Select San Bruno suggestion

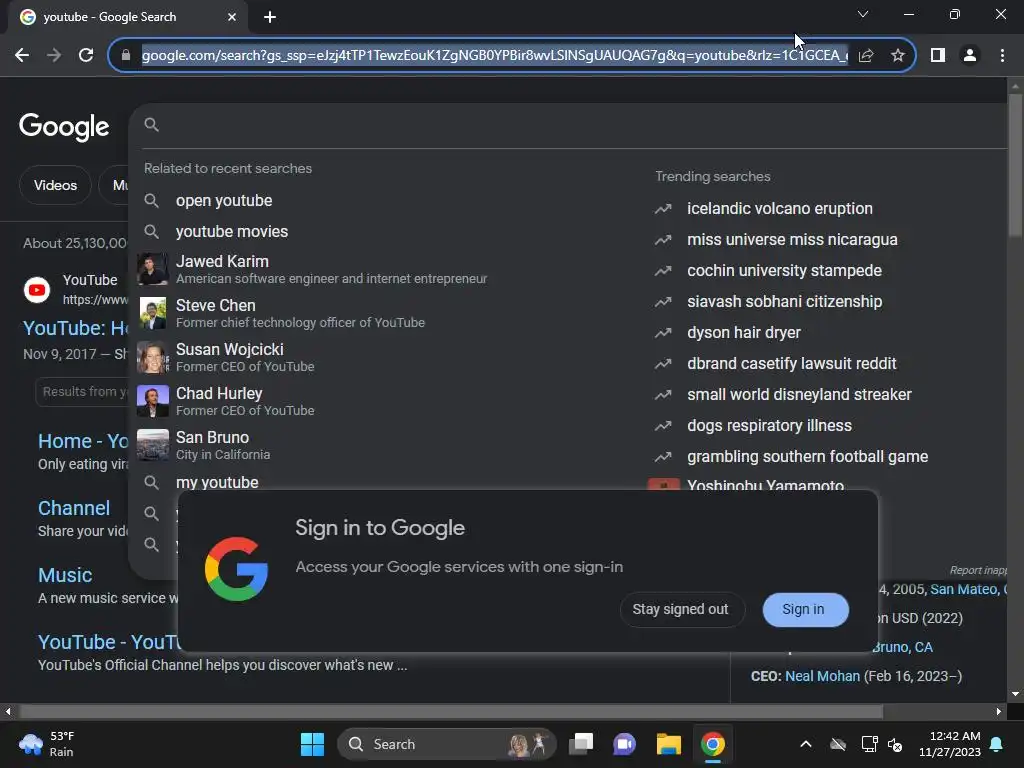[385, 445]
